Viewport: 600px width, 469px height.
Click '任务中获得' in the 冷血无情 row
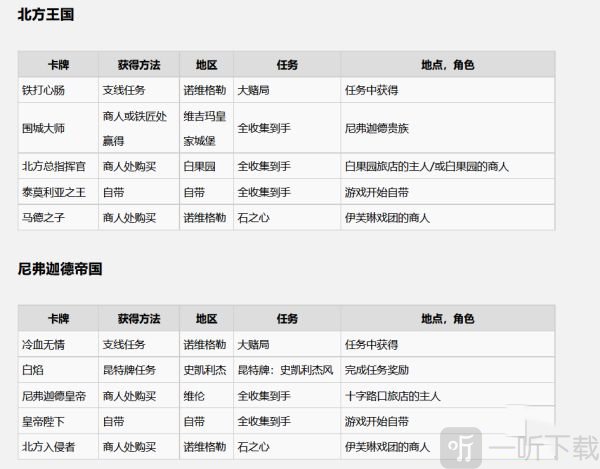pyautogui.click(x=372, y=344)
